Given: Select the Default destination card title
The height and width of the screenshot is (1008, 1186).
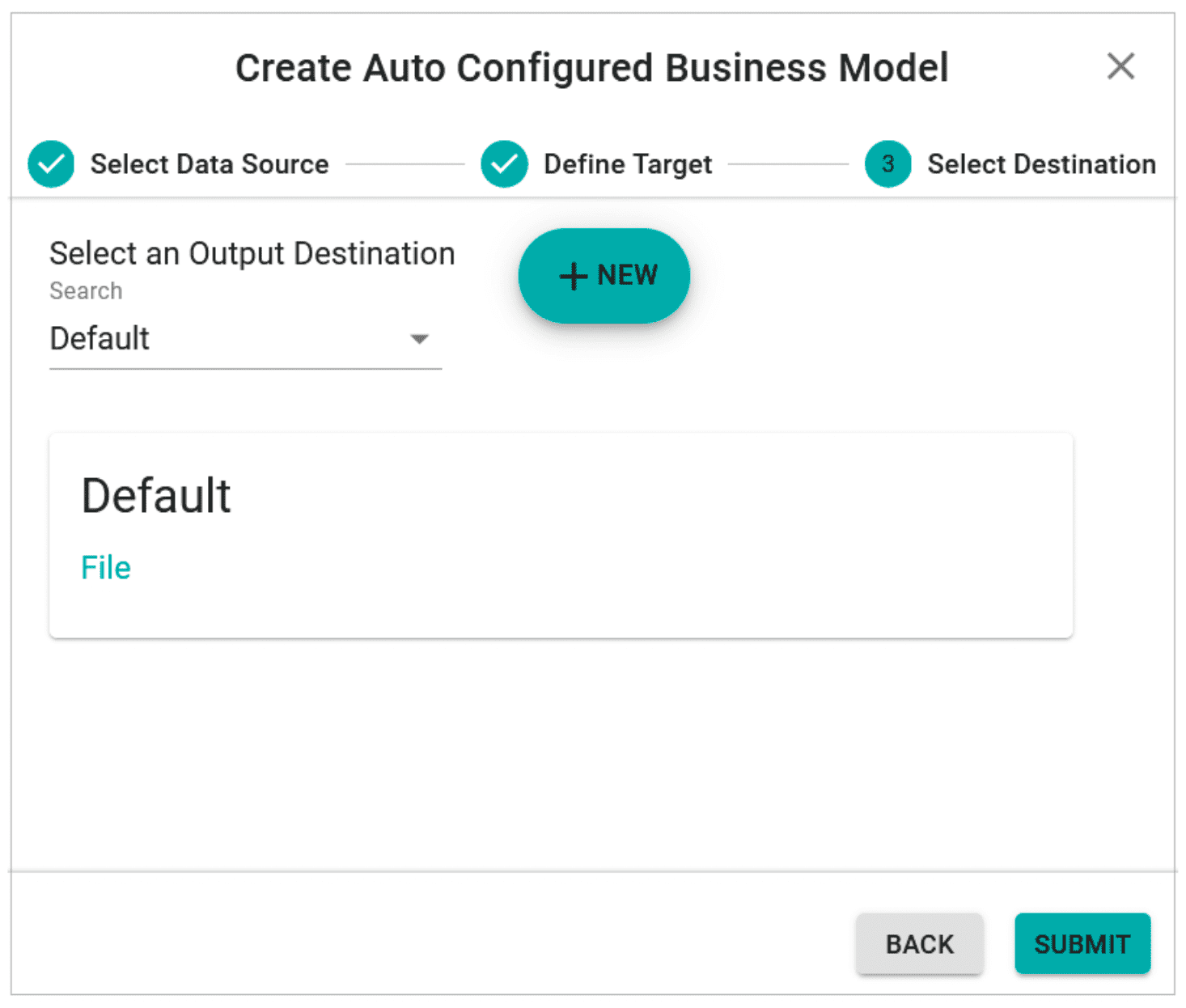Looking at the screenshot, I should point(156,495).
